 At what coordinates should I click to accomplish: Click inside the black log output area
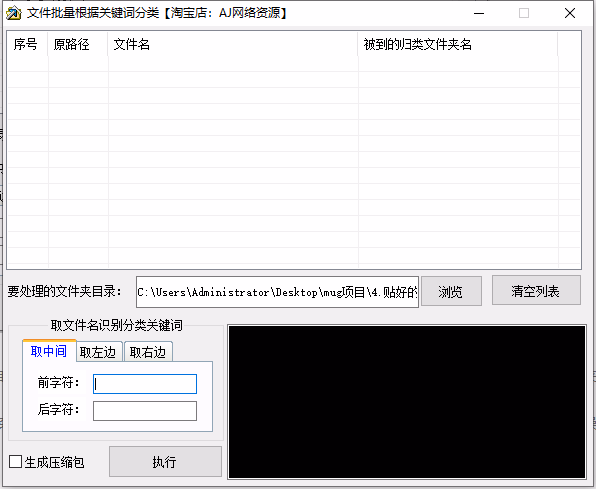click(407, 402)
